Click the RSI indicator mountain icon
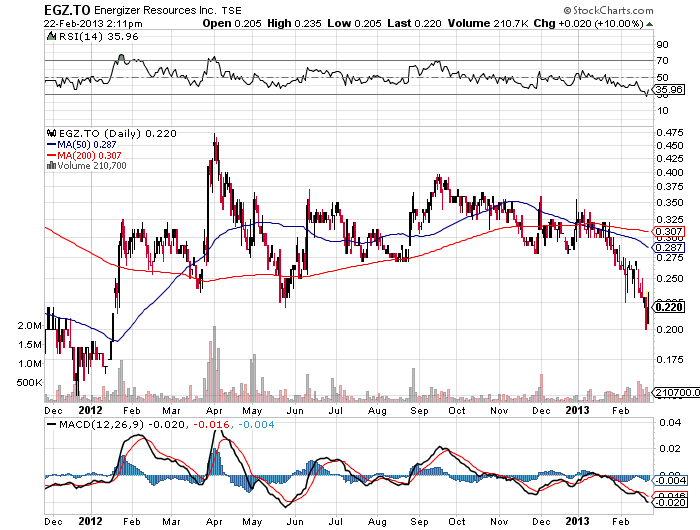 click(51, 36)
